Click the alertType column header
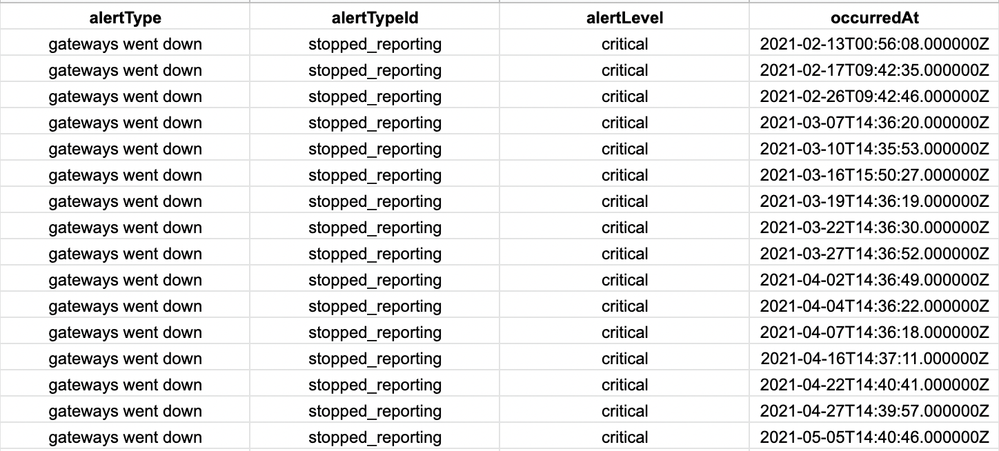 pyautogui.click(x=125, y=17)
